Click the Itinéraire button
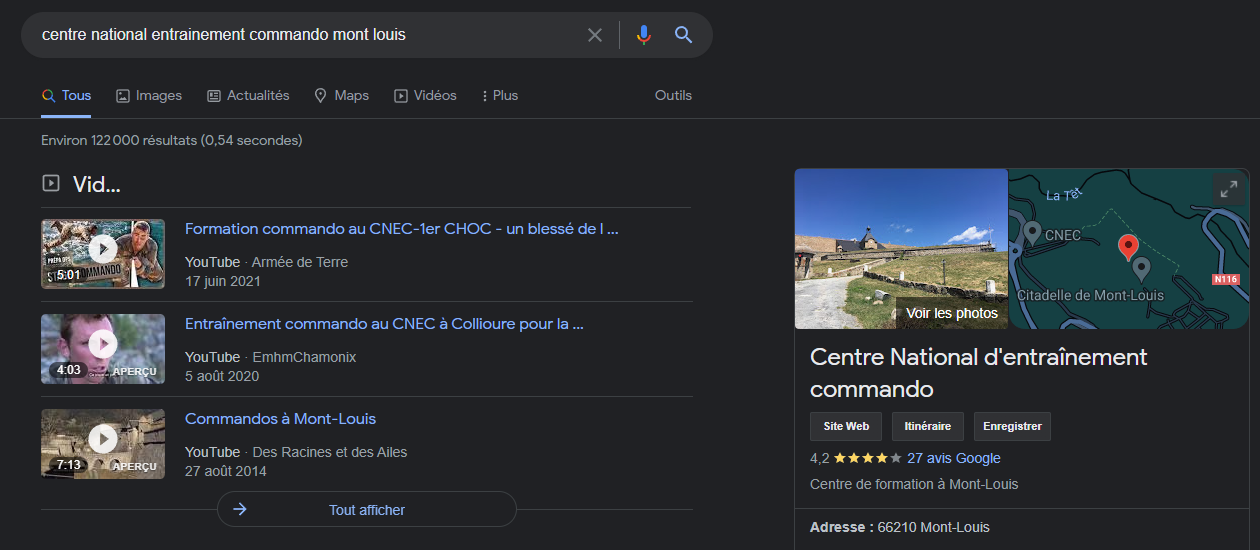1260x550 pixels. pyautogui.click(x=927, y=426)
